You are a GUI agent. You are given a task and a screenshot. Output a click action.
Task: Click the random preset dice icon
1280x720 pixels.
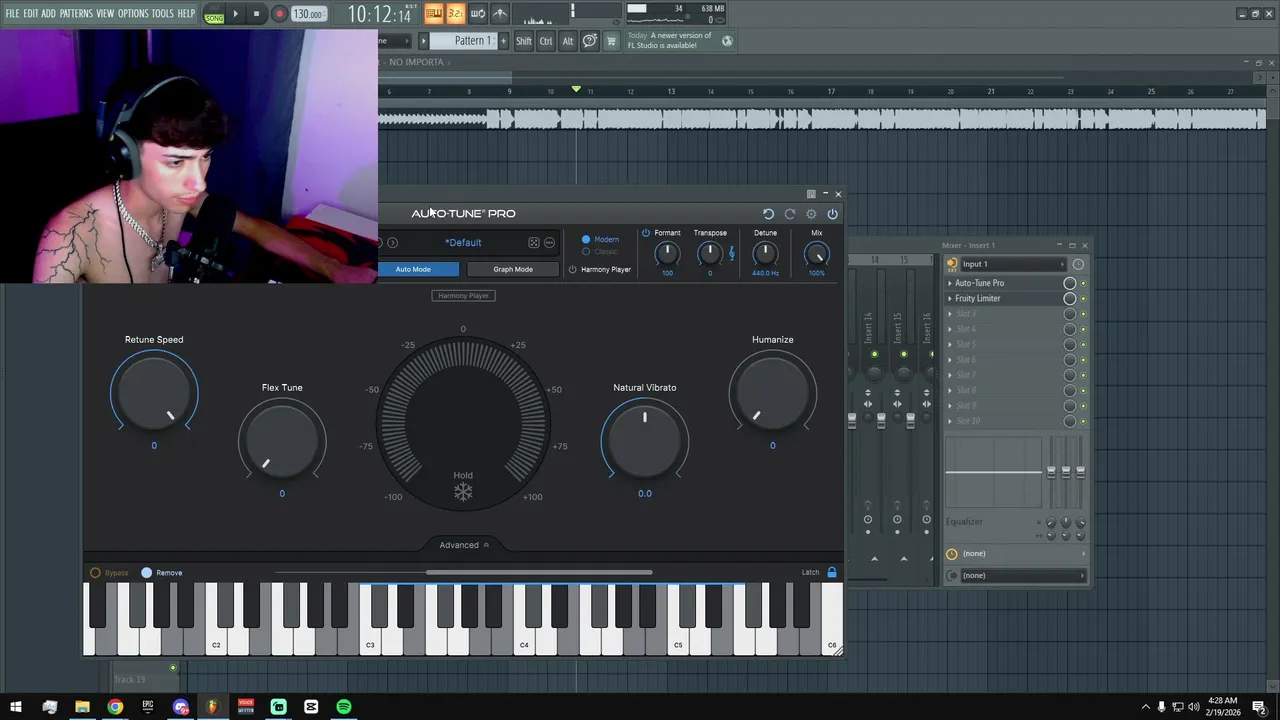click(x=534, y=243)
